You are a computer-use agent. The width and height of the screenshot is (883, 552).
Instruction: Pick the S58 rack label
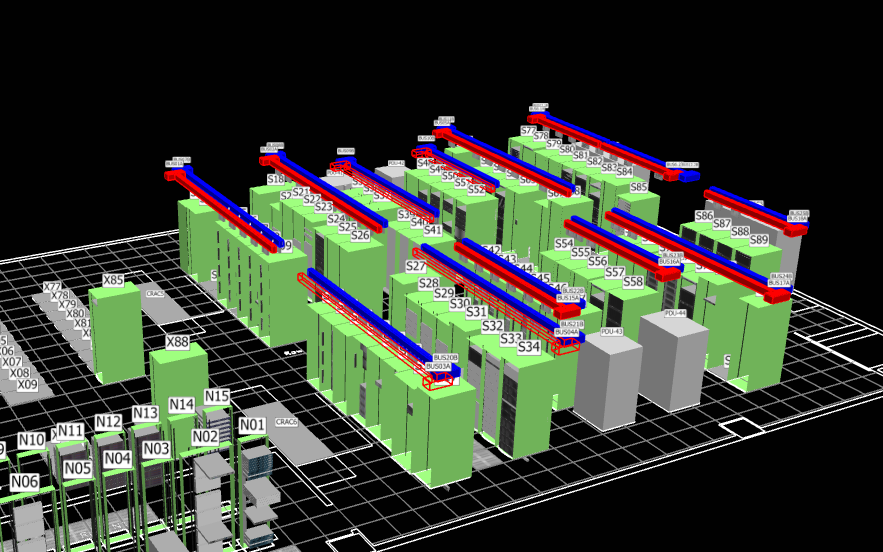click(x=633, y=282)
